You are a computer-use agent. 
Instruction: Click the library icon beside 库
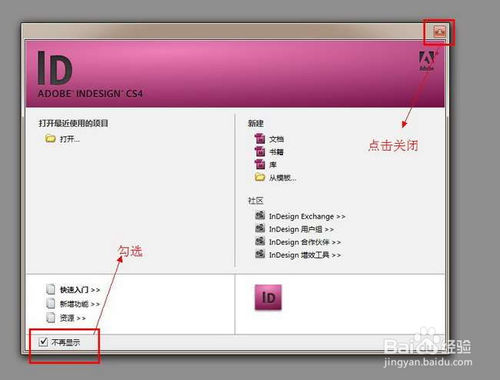(260, 164)
